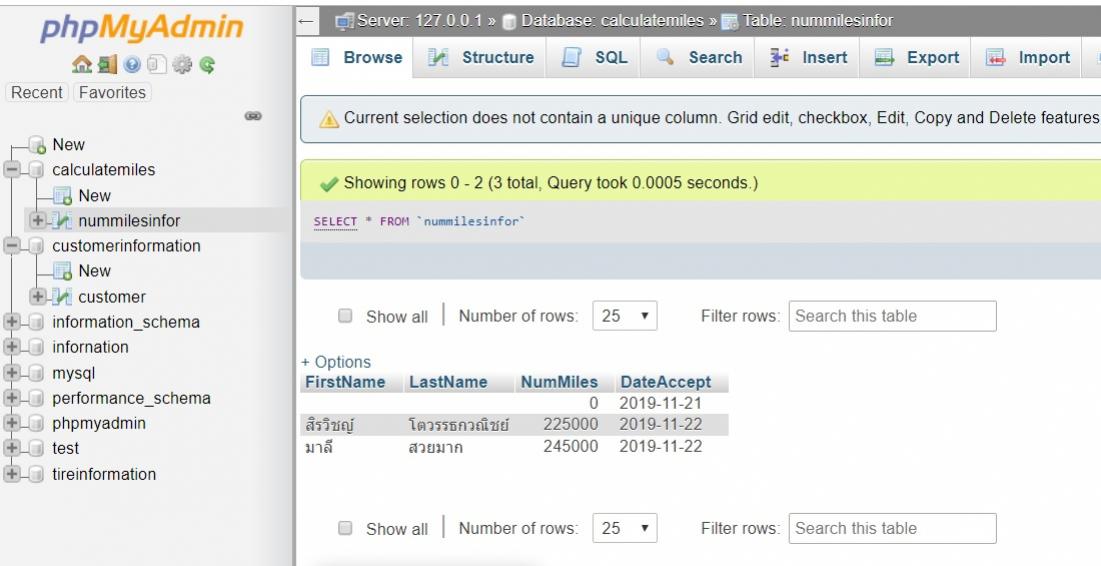Sort by LastName column header
This screenshot has width=1101, height=566.
448,382
